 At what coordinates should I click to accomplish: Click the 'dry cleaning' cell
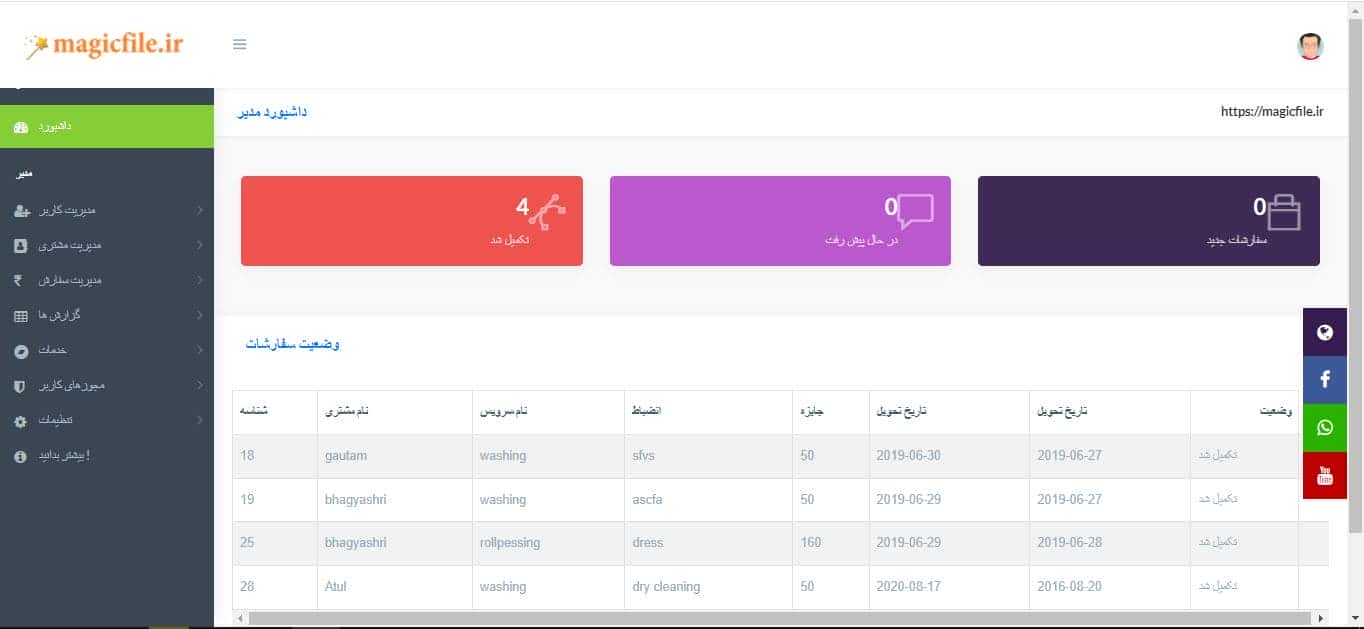(666, 587)
